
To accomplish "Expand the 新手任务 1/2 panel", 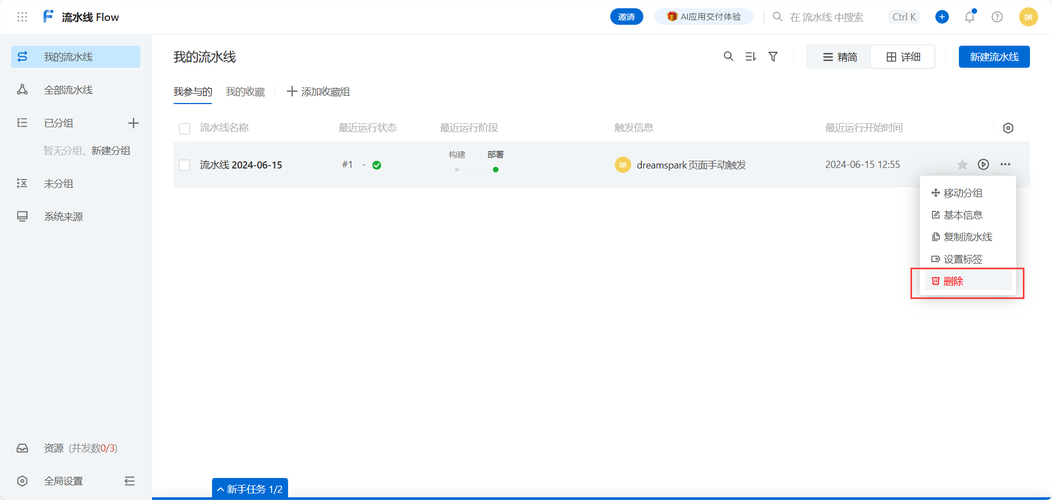I will pos(250,489).
